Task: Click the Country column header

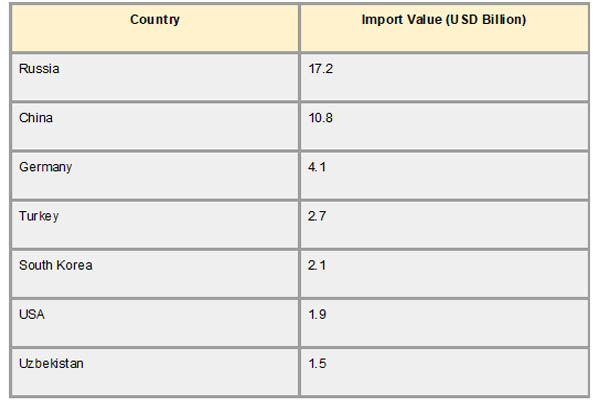Action: tap(155, 20)
